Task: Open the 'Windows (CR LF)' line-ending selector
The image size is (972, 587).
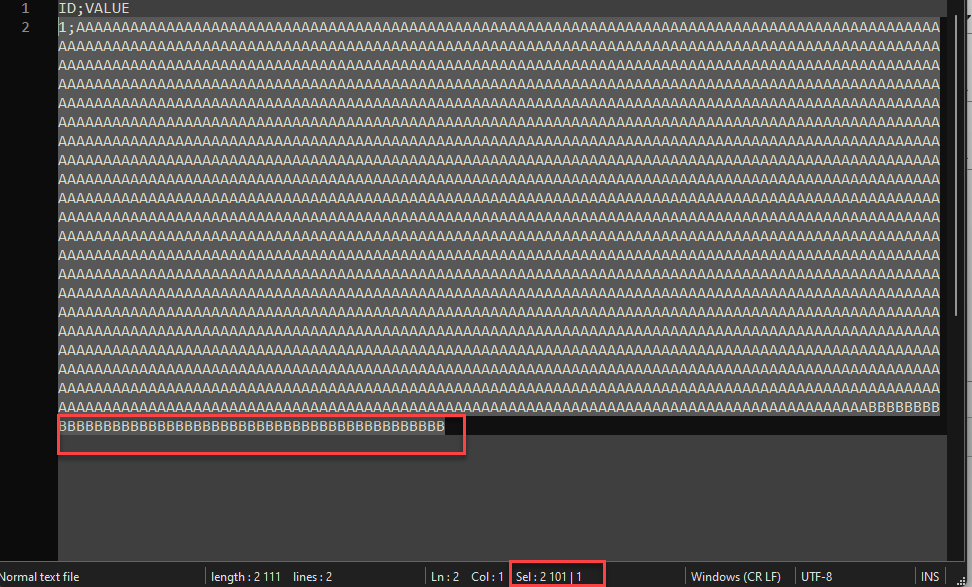Action: [736, 576]
